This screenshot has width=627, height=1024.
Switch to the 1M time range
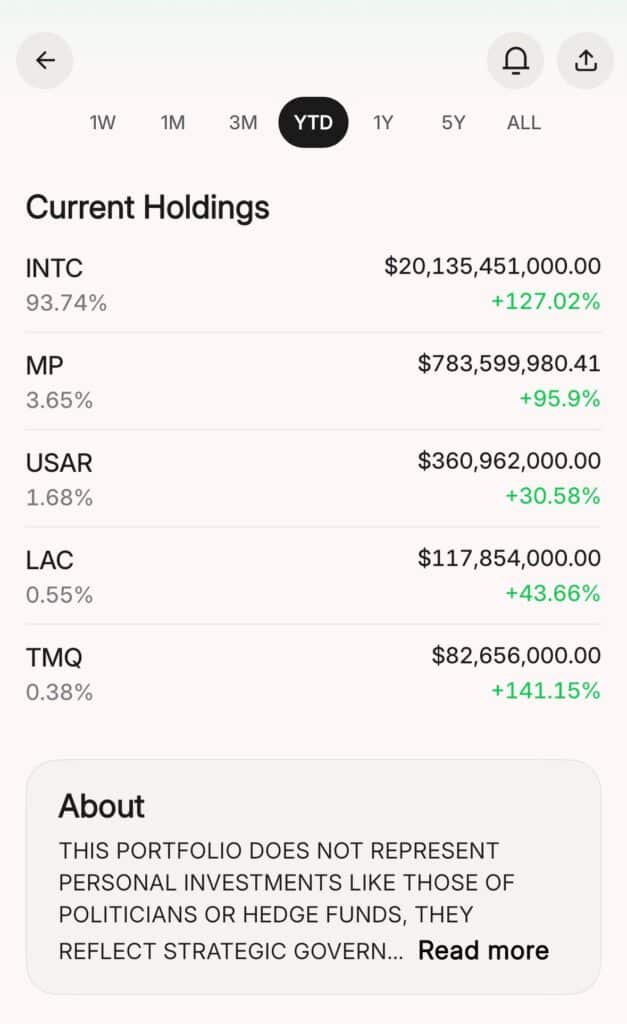pos(173,123)
